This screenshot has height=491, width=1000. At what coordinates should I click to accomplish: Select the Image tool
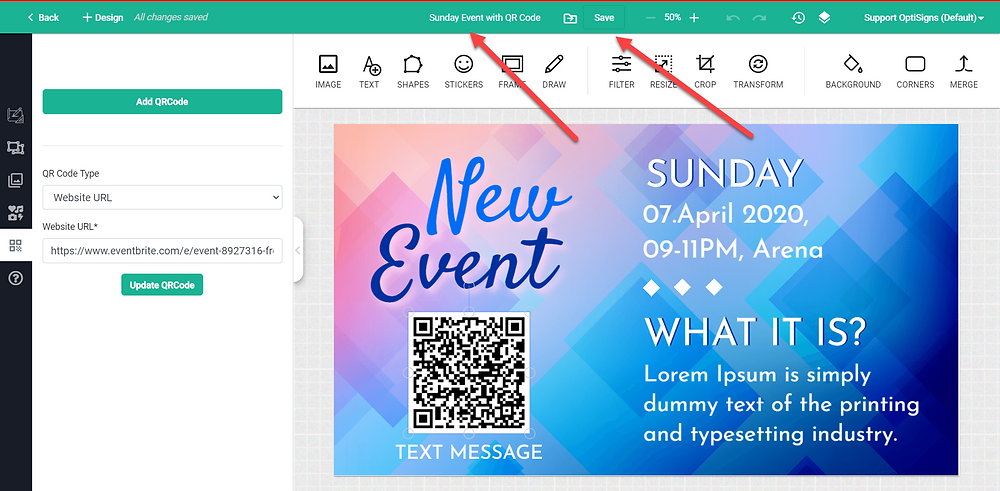(328, 71)
